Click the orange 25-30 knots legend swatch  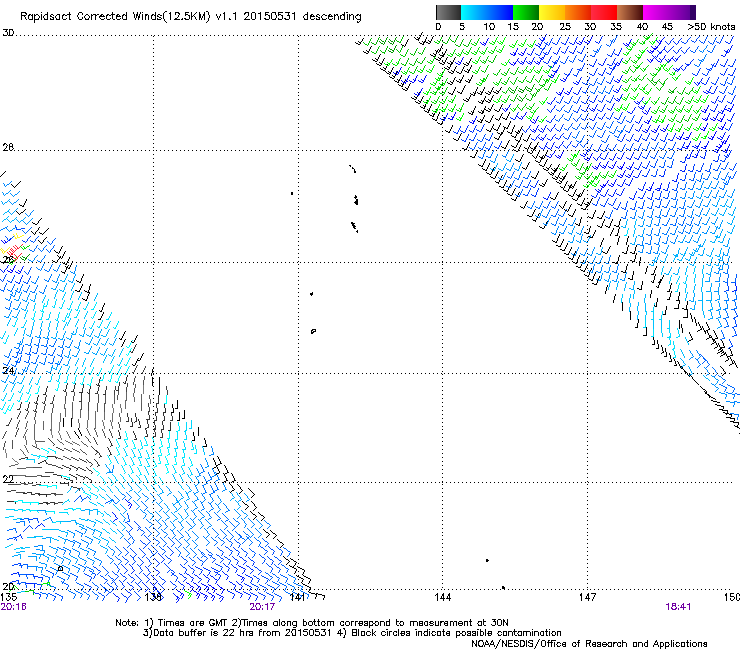click(578, 12)
